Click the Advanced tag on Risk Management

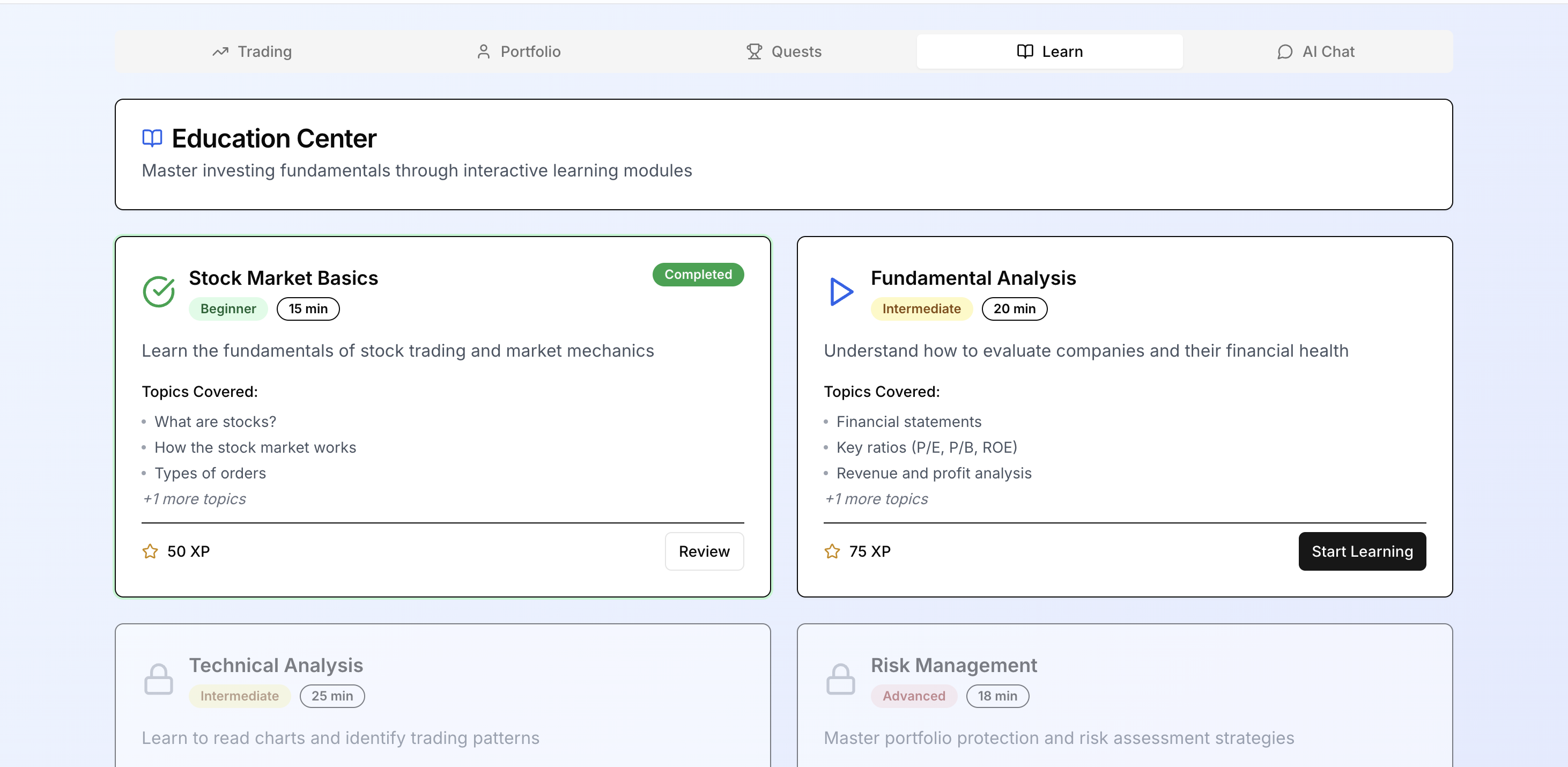point(913,696)
